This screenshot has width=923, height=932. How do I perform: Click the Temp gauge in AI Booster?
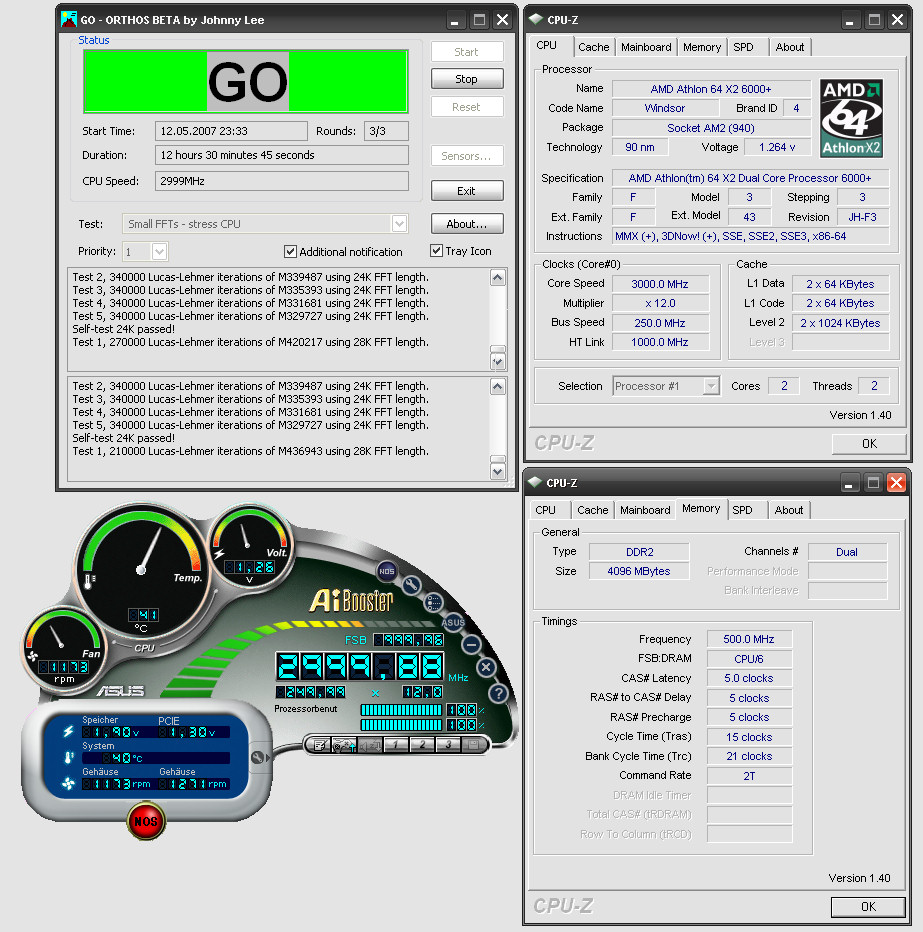point(141,571)
